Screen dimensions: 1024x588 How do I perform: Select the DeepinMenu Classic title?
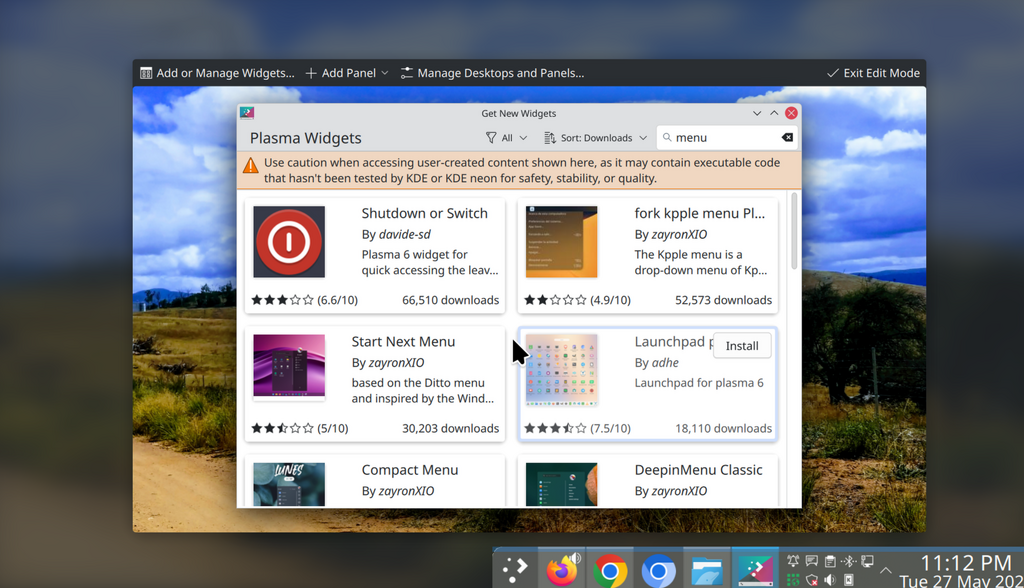tap(698, 470)
